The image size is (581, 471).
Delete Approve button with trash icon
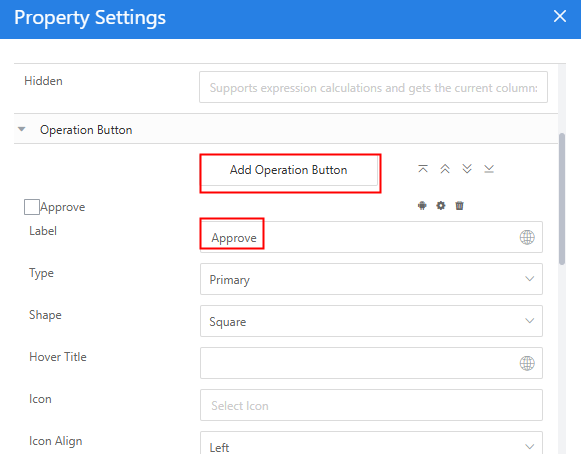459,206
